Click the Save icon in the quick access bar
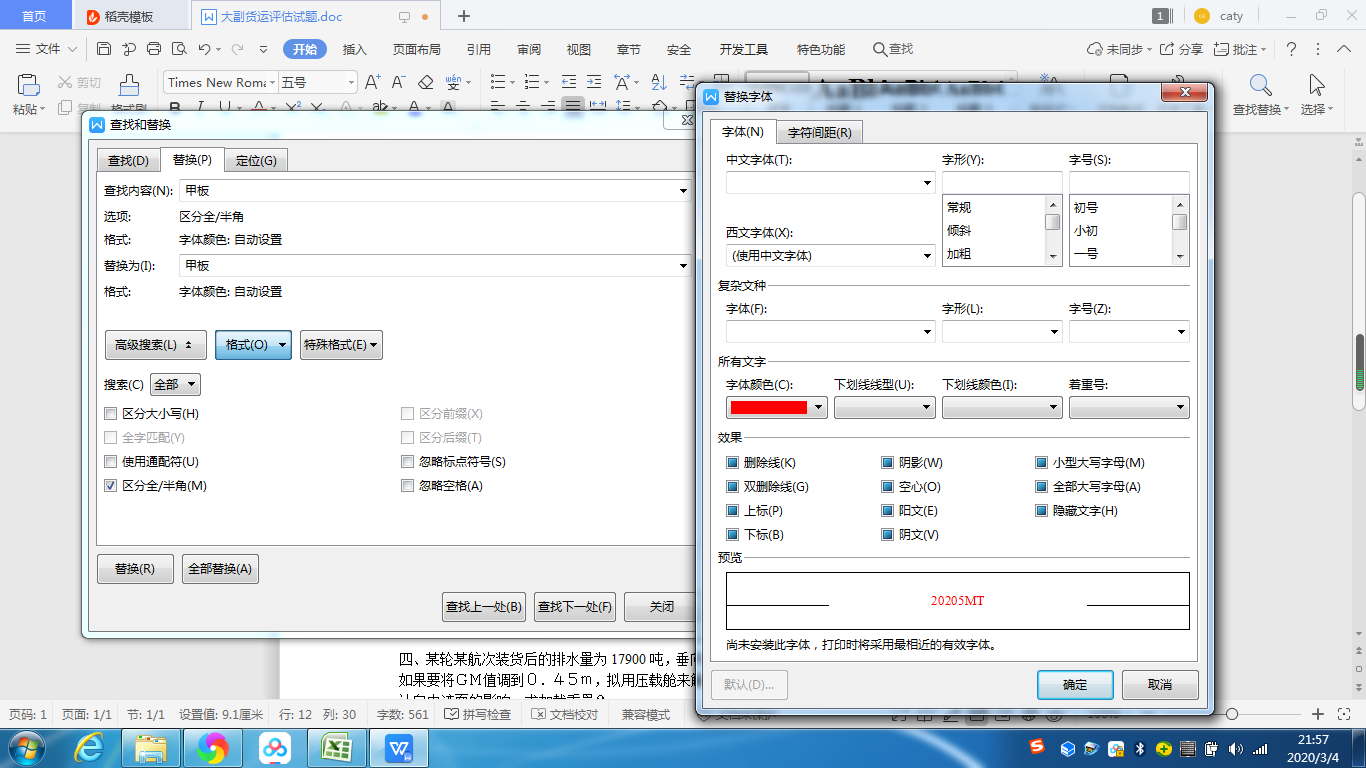The height and width of the screenshot is (768, 1366). click(104, 49)
